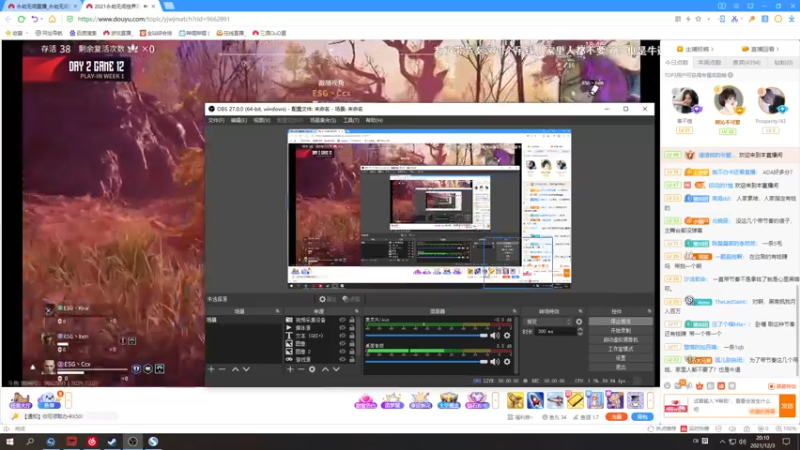Adjust microphone volume slider in OBS mixer
This screenshot has height=450, width=800.
[x=426, y=335]
